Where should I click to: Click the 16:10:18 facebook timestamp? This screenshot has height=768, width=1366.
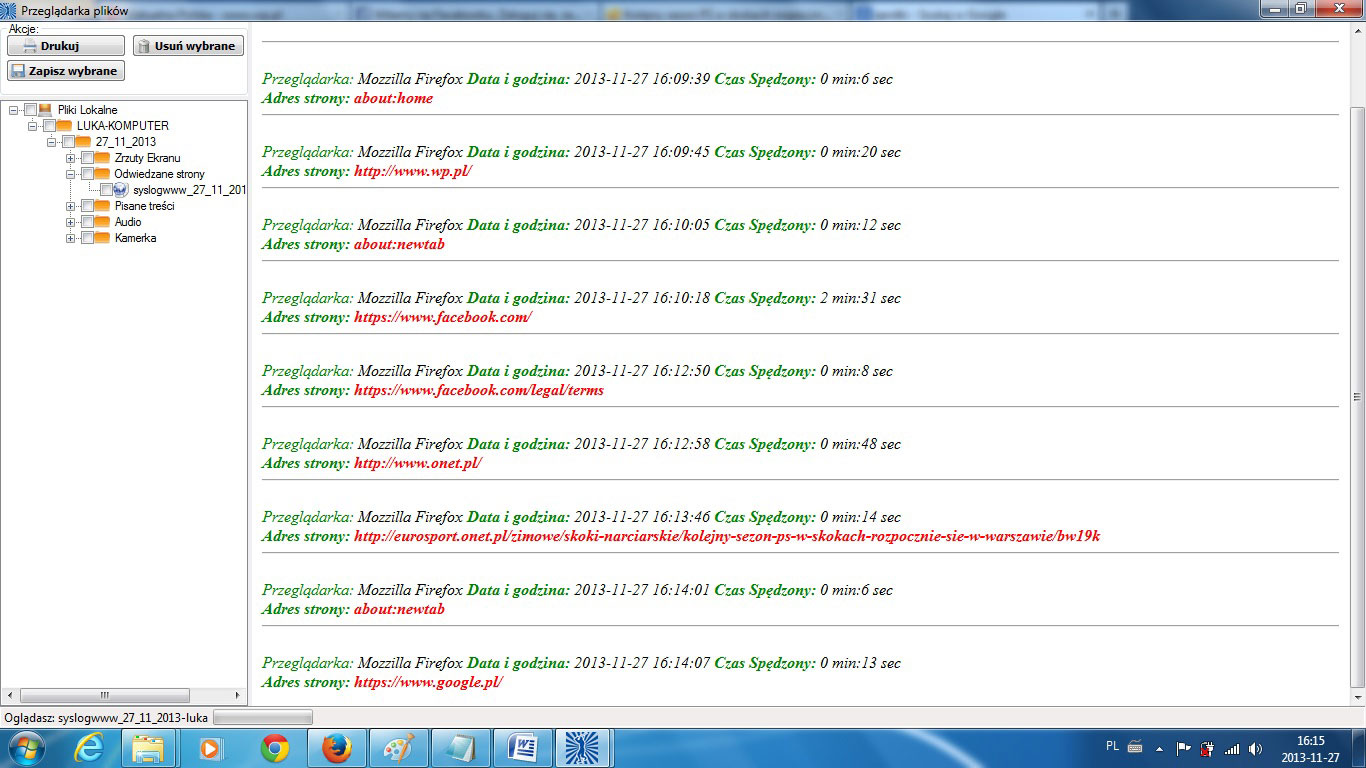(642, 298)
